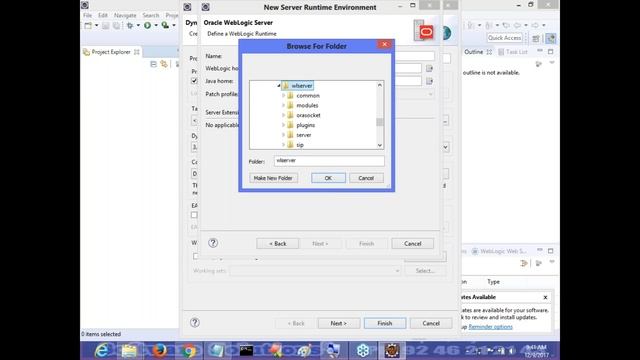Image resolution: width=640 pixels, height=360 pixels.
Task: Click the folder tree scrollbar thumb
Action: (x=380, y=122)
